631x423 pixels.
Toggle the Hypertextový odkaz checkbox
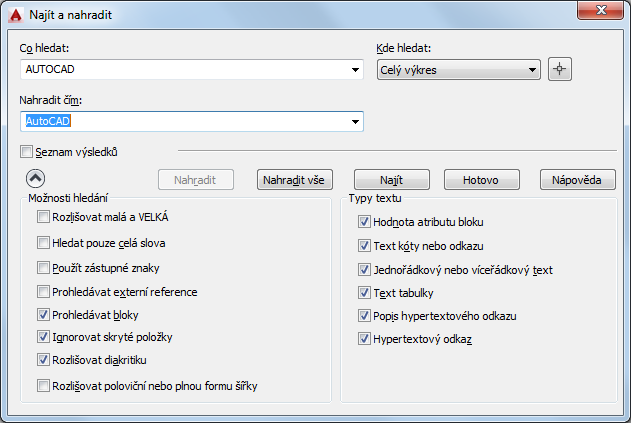364,338
